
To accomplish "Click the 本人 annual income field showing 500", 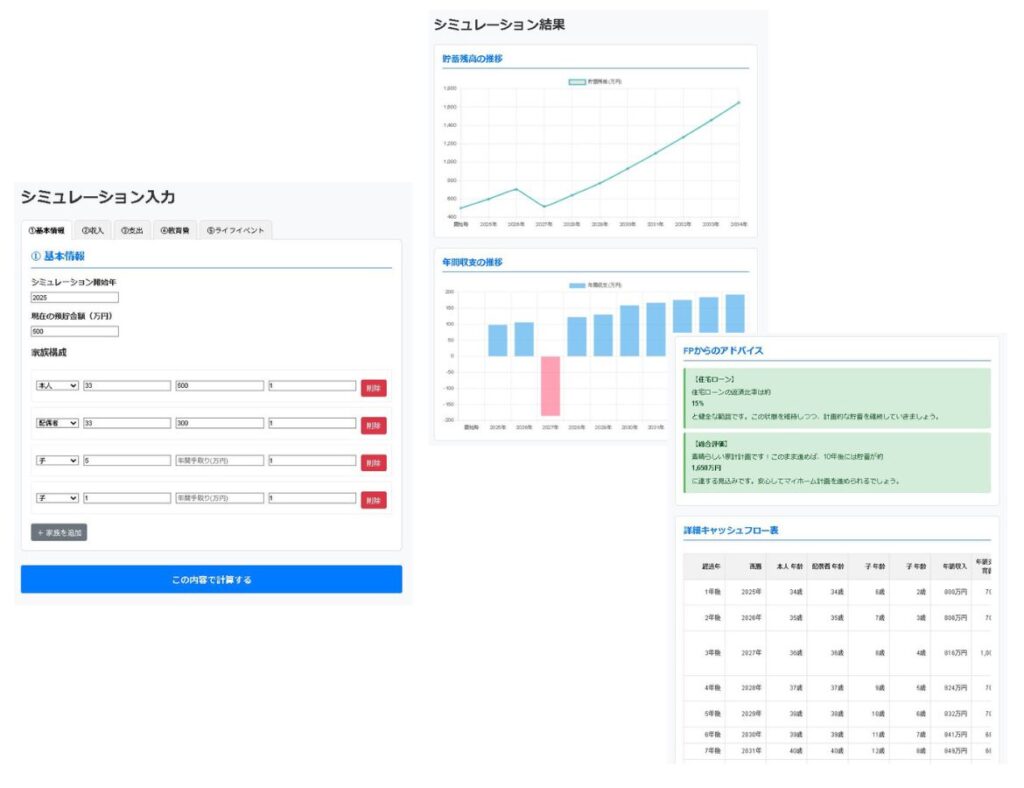I will pos(219,386).
